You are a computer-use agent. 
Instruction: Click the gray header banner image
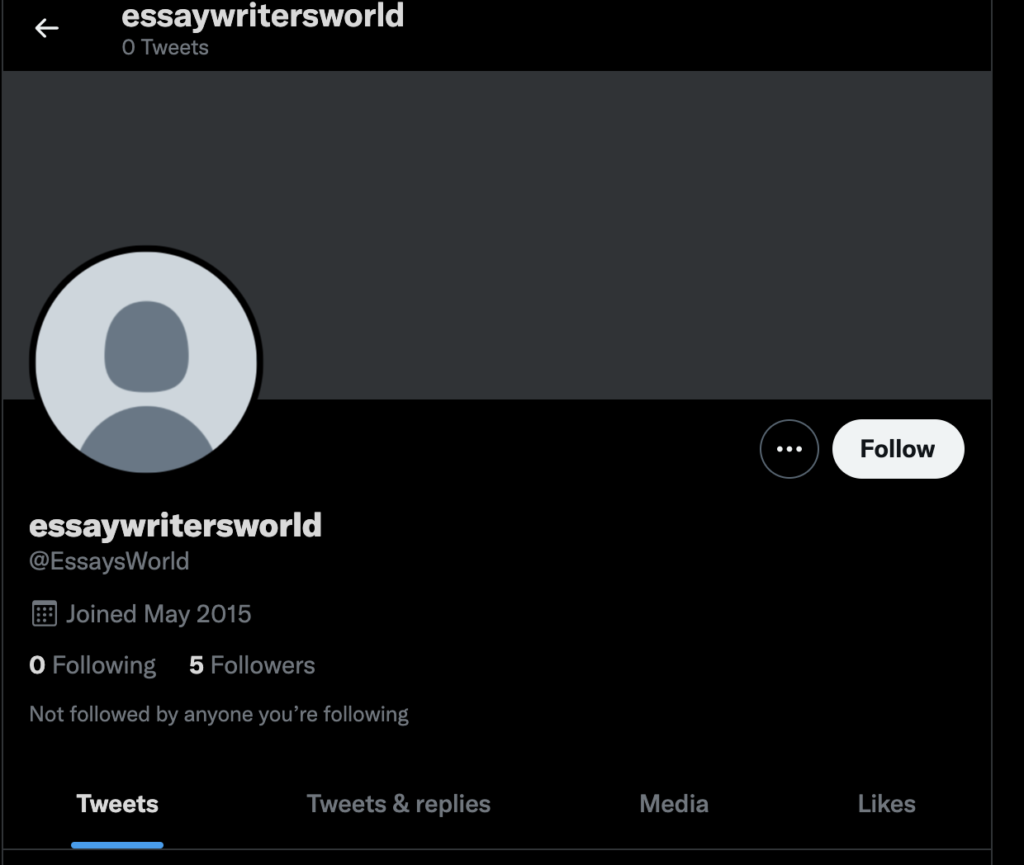point(496,235)
